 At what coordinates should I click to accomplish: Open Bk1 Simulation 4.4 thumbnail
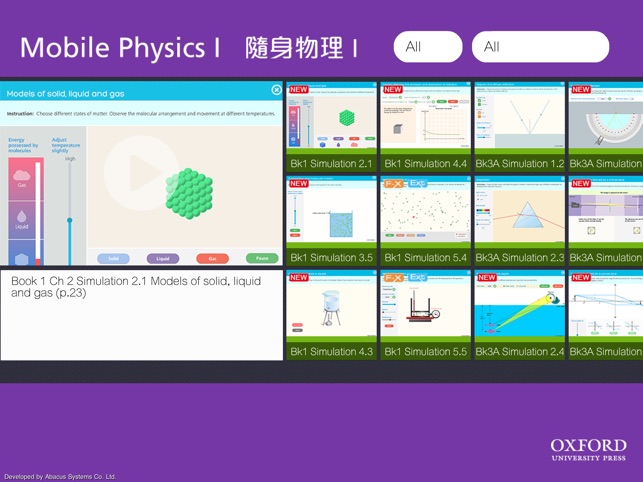(425, 126)
